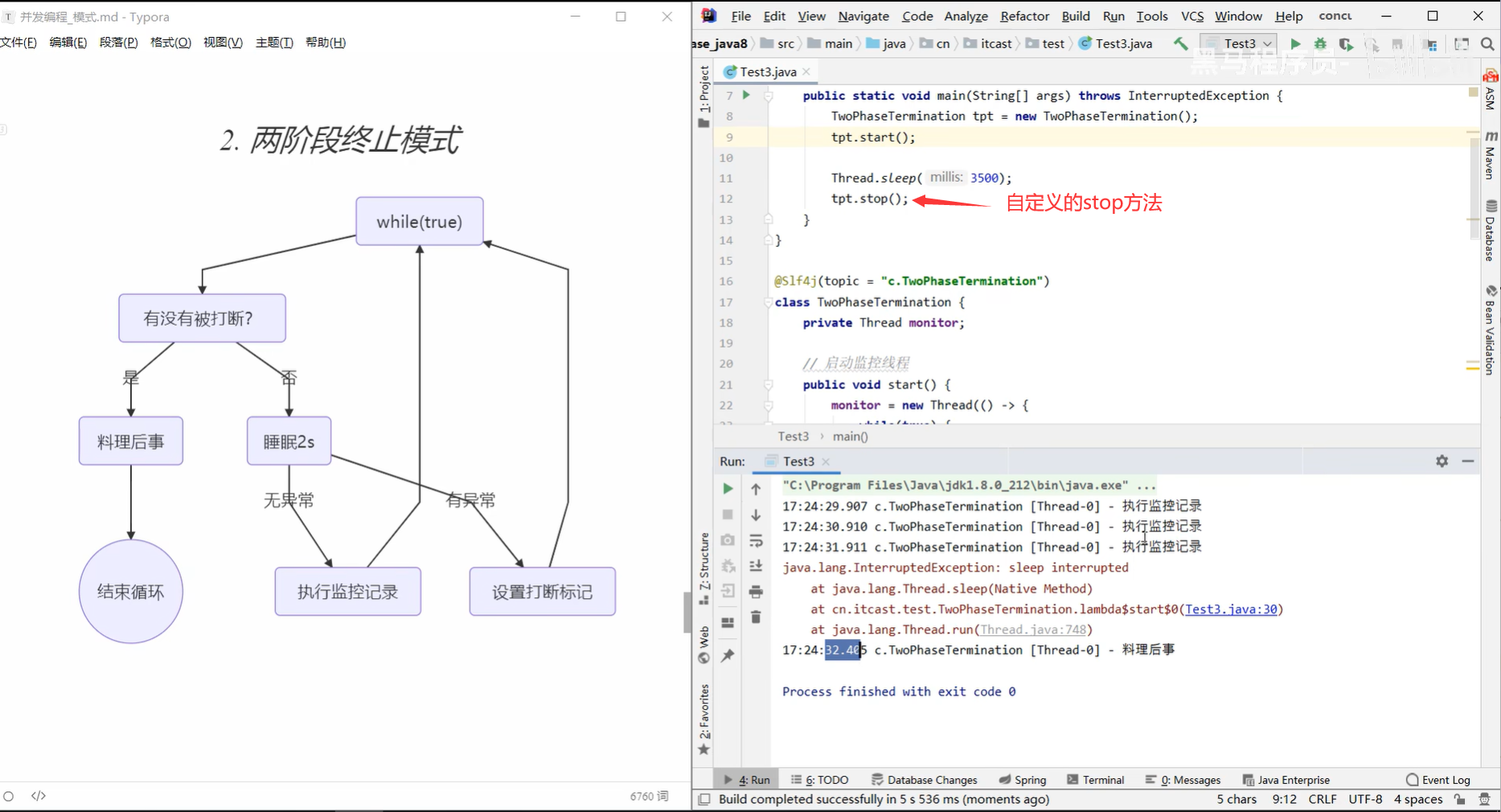Toggle the Web tool window
Viewport: 1501px width, 812px height.
(704, 645)
